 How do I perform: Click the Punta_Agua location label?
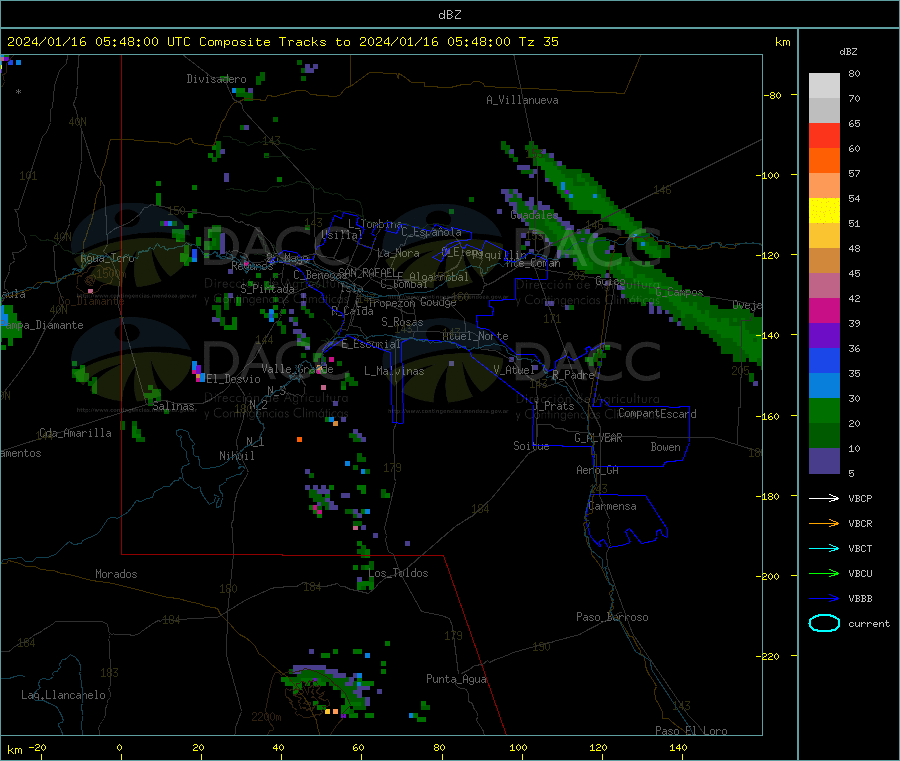pos(456,679)
